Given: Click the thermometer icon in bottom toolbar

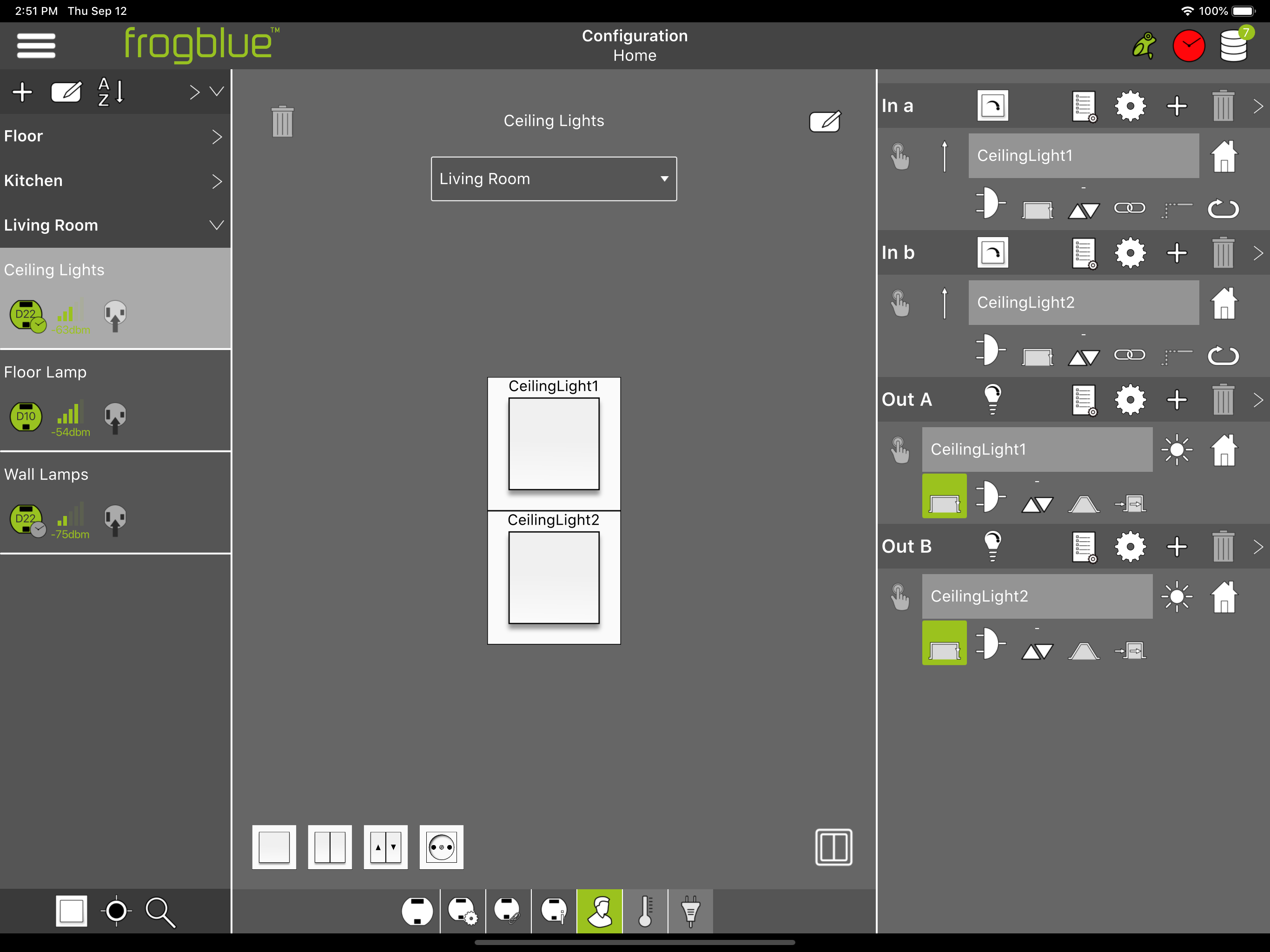Looking at the screenshot, I should coord(645,911).
